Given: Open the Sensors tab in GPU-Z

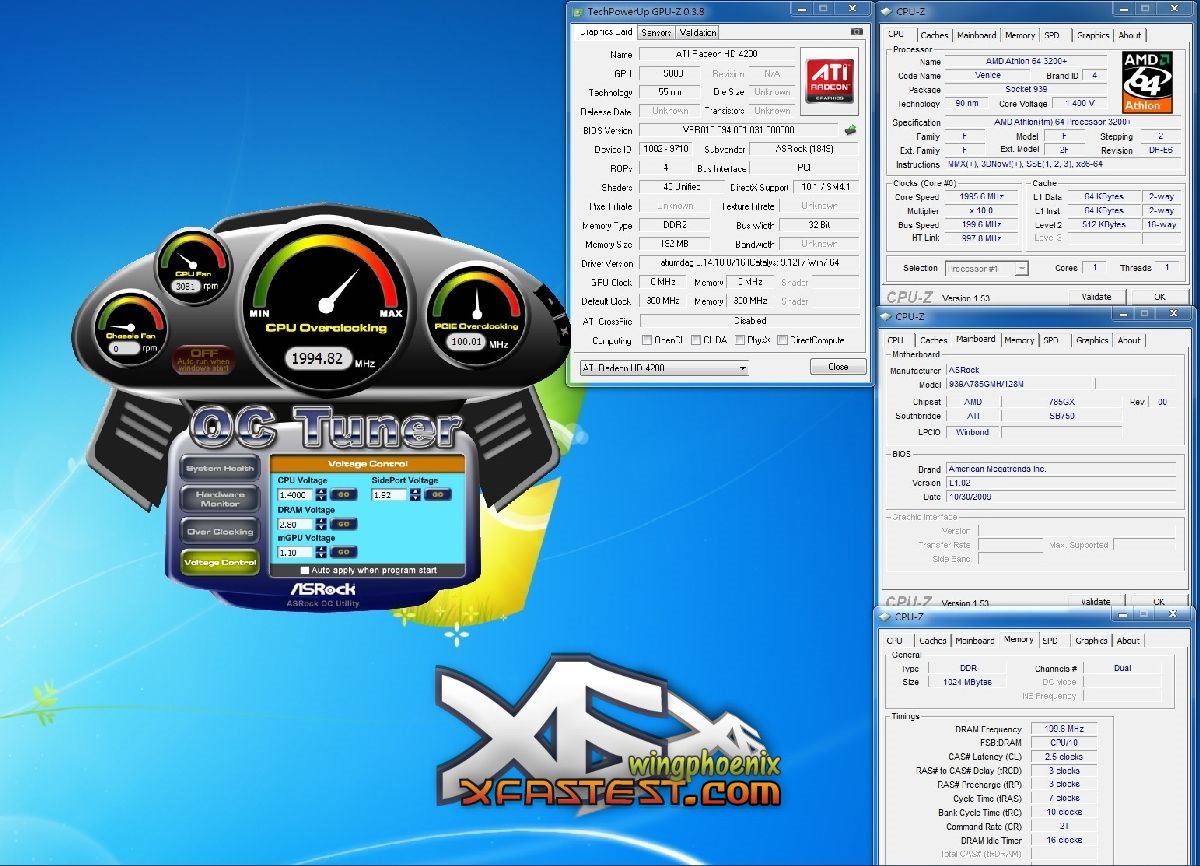Looking at the screenshot, I should click(656, 33).
